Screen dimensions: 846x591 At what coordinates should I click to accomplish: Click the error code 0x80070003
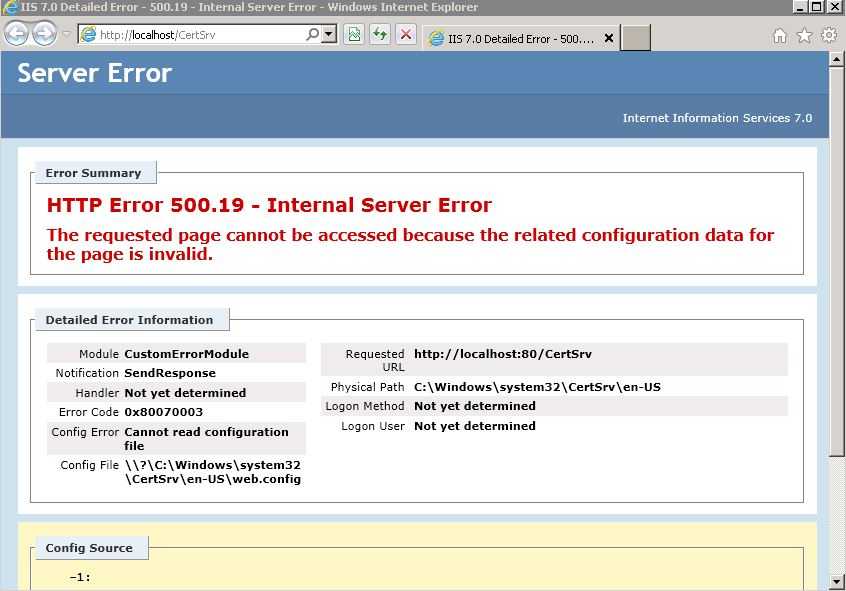(163, 412)
